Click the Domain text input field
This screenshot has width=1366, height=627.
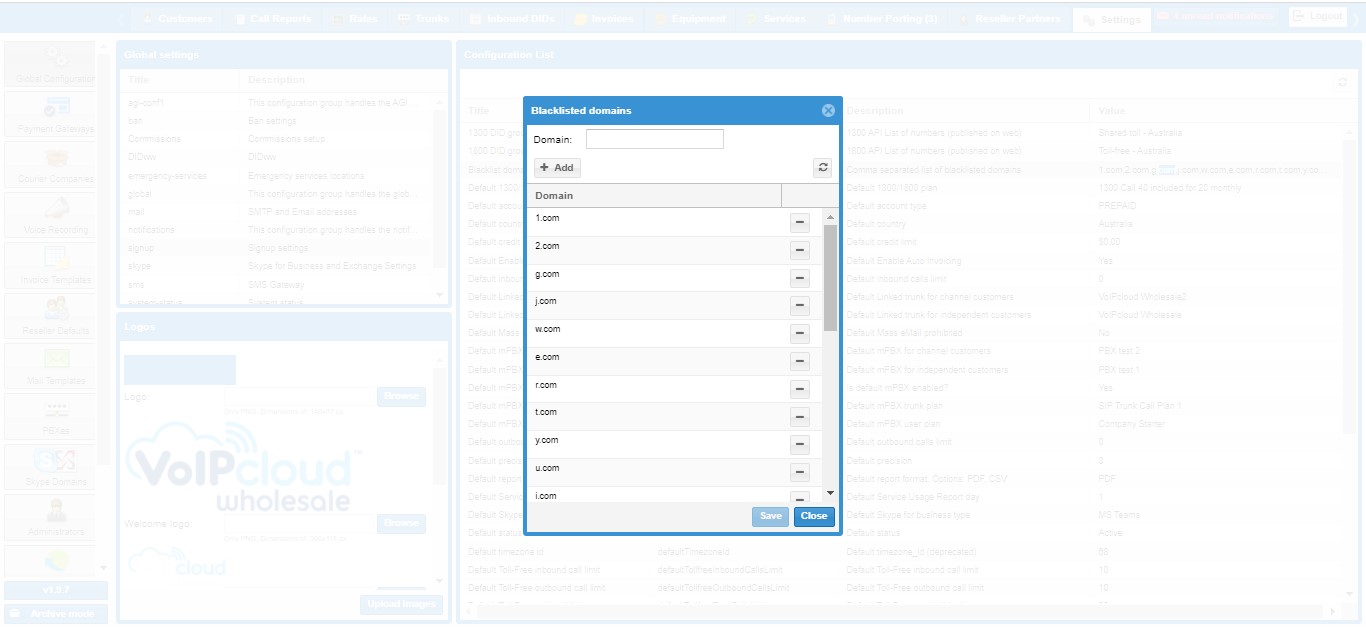(x=655, y=139)
